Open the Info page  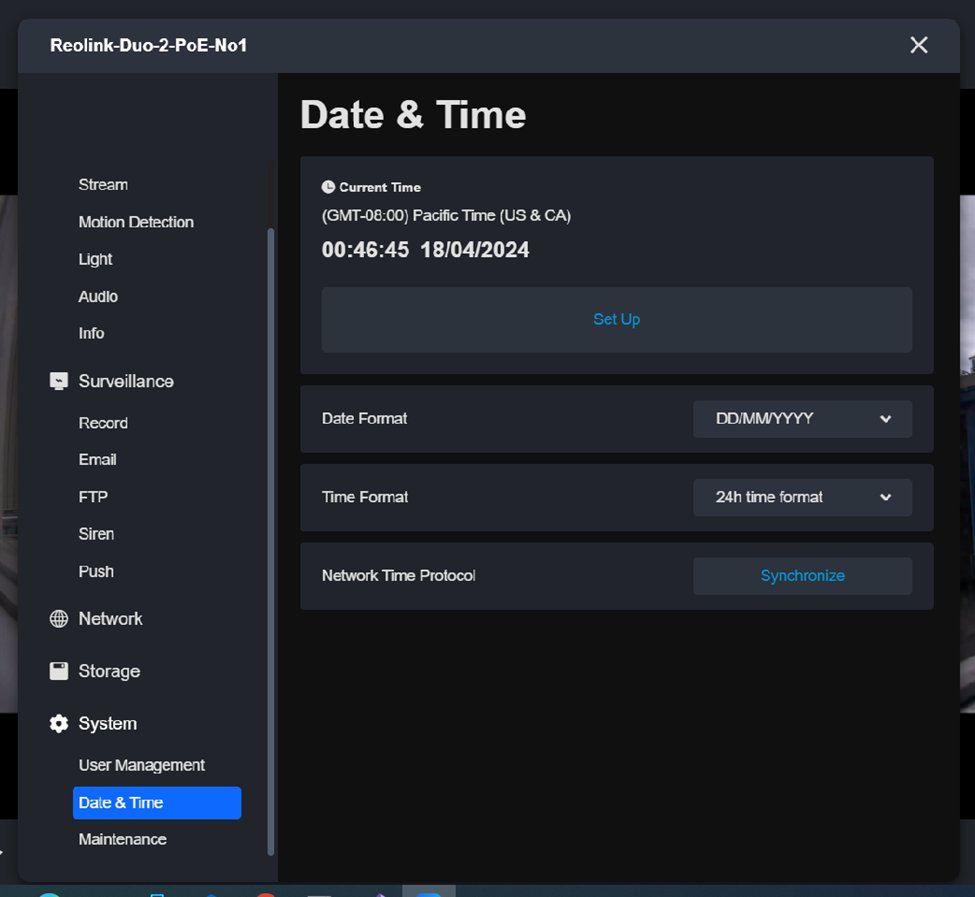pyautogui.click(x=91, y=333)
